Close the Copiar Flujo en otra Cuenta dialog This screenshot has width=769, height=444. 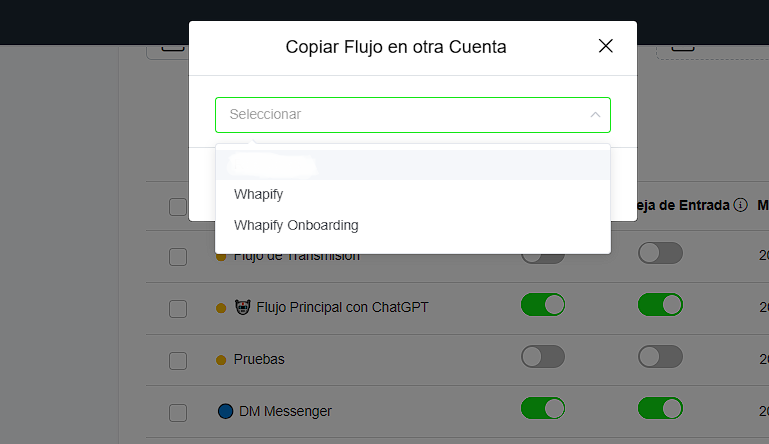605,46
